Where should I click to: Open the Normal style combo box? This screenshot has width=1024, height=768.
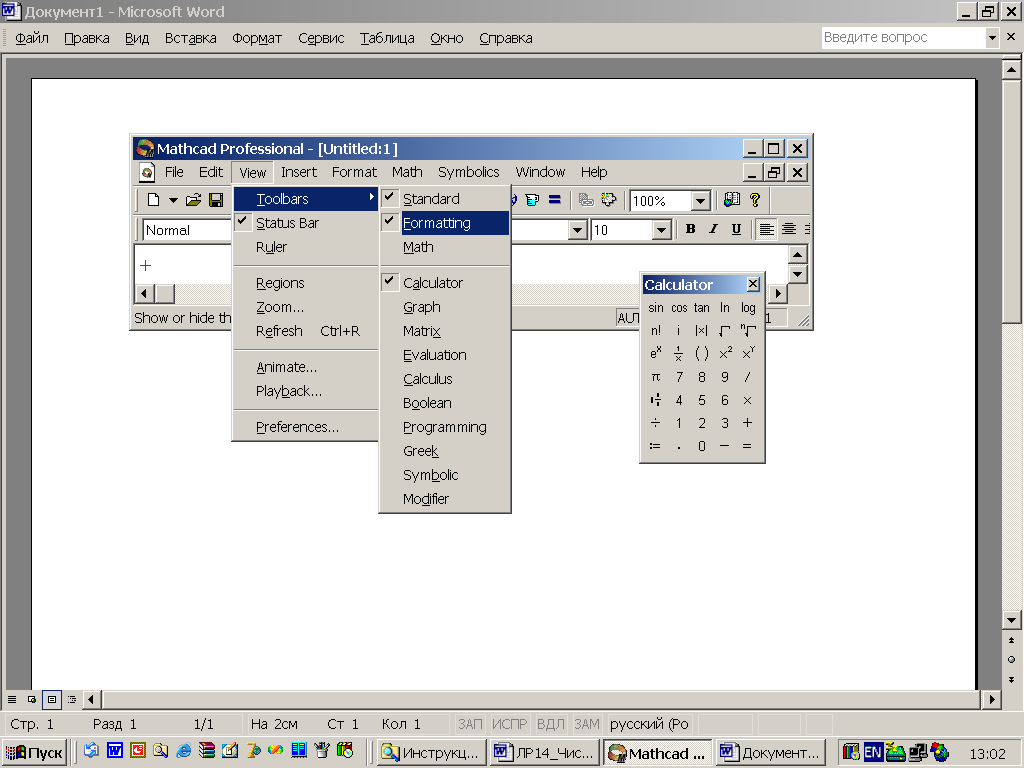point(188,230)
